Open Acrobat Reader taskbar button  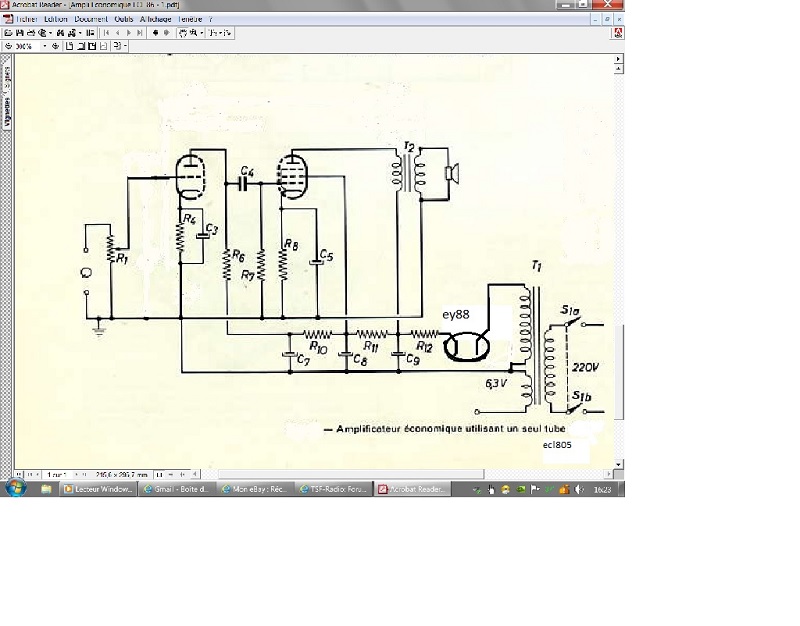point(412,489)
